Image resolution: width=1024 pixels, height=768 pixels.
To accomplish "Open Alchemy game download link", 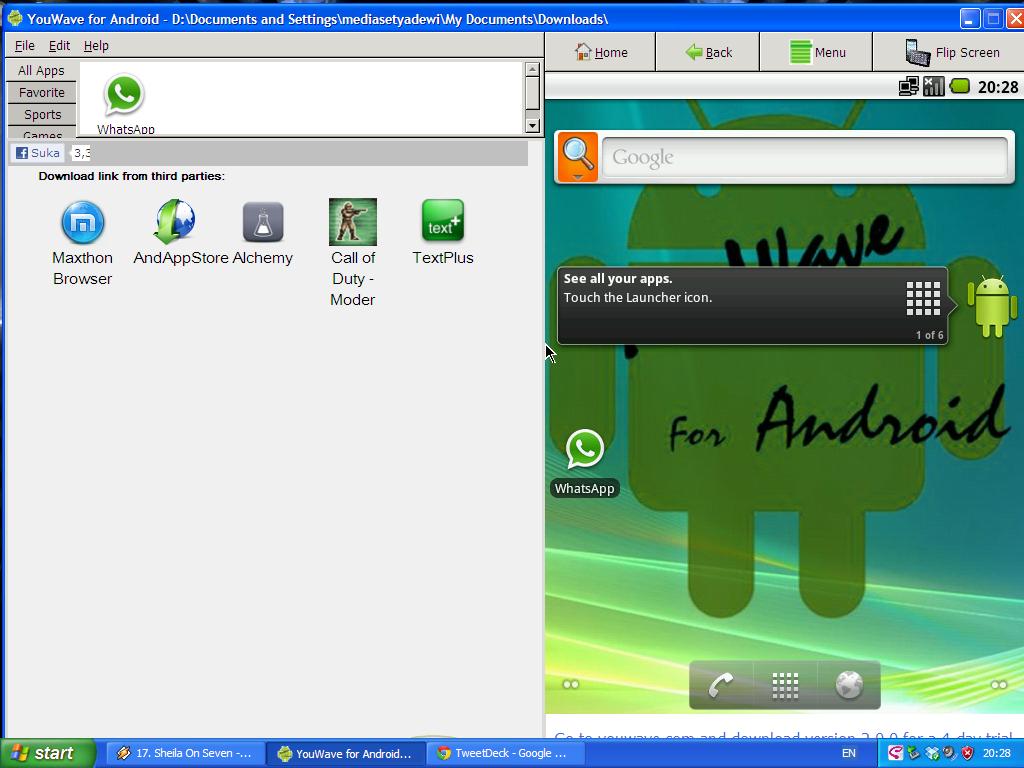I will (263, 222).
